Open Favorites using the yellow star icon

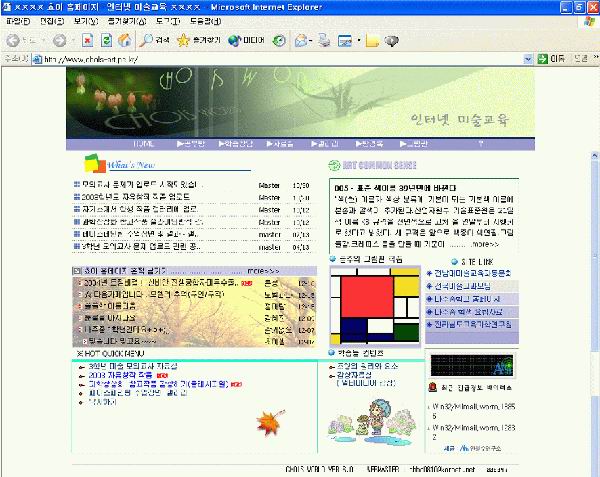click(x=183, y=40)
